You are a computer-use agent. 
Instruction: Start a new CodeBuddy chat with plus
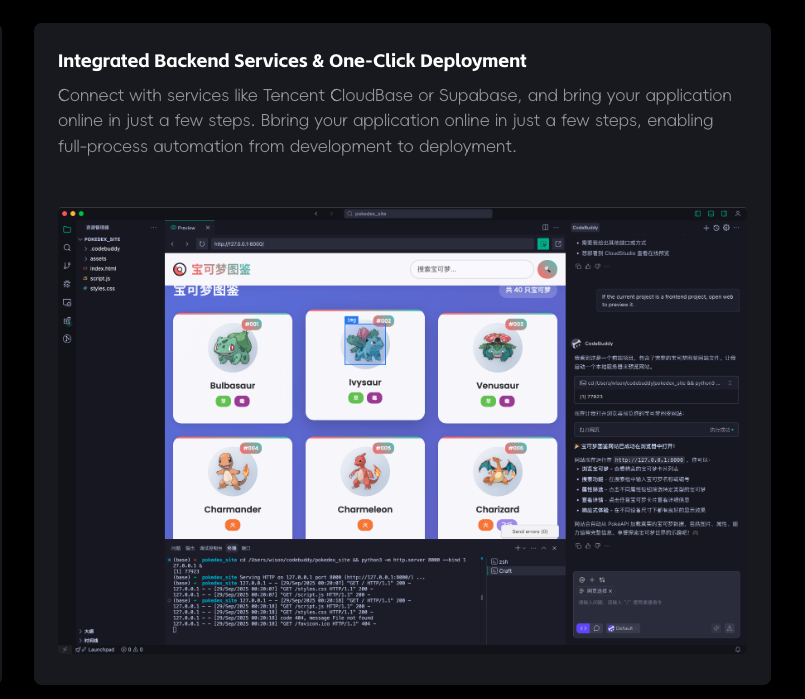706,228
